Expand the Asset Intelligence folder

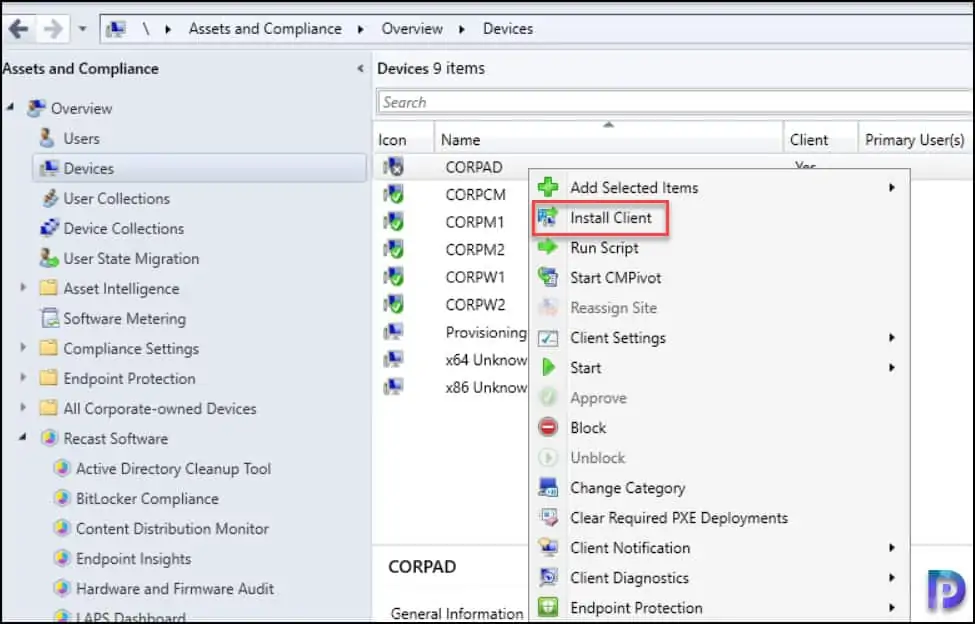pos(23,288)
